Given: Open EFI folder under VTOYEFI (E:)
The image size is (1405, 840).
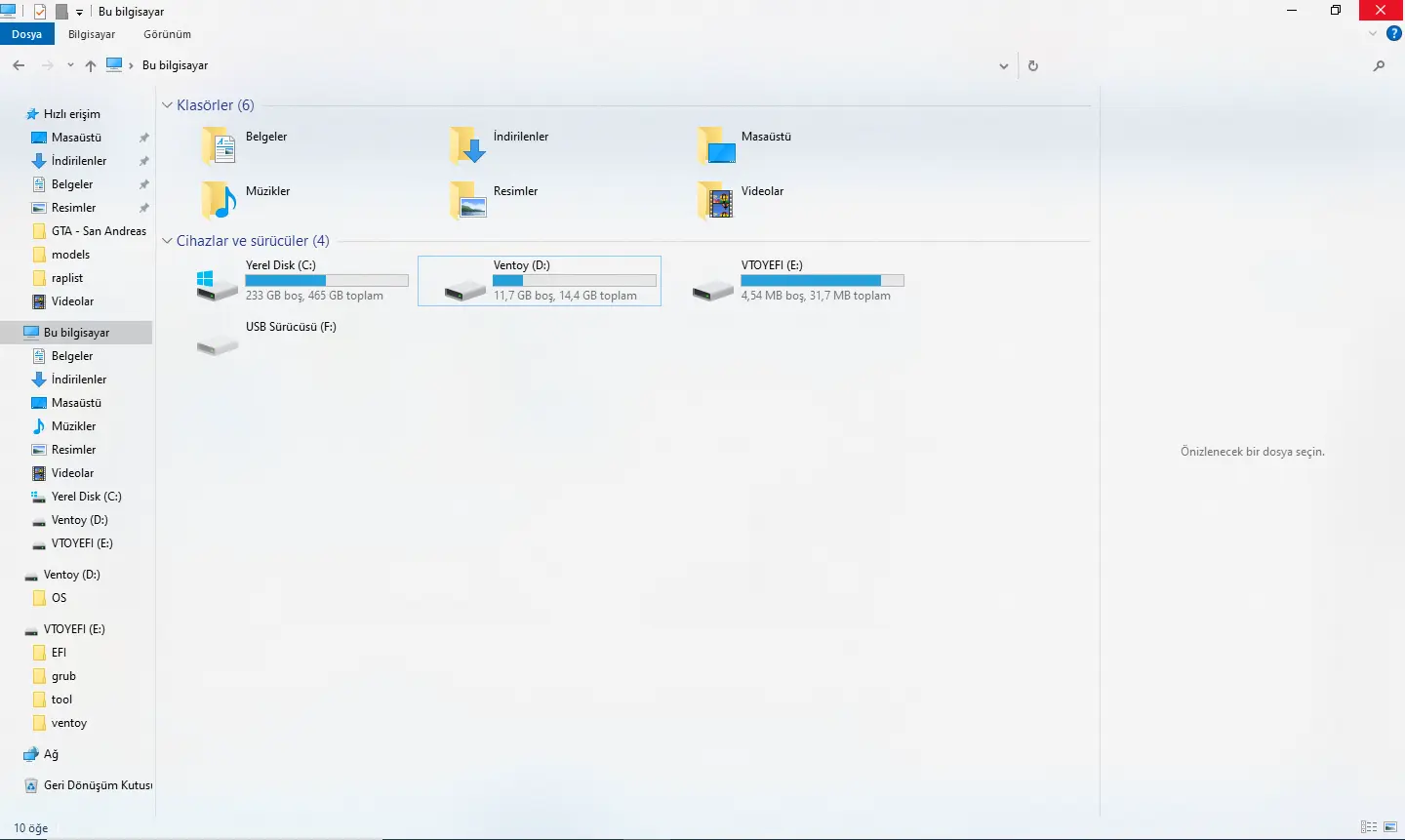Looking at the screenshot, I should pos(50,653).
